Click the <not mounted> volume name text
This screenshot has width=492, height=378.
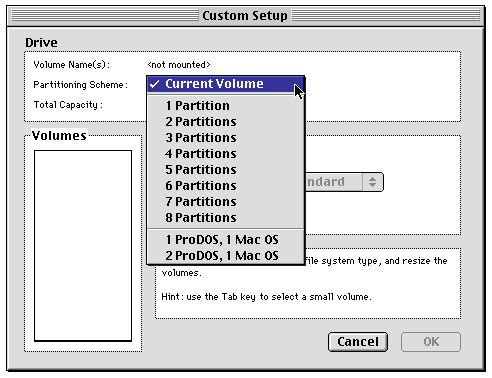[x=179, y=65]
